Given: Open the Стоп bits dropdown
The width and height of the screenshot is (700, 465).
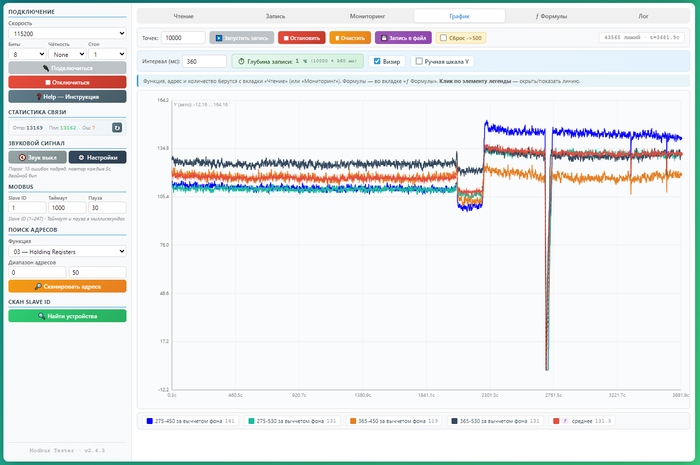Looking at the screenshot, I should [108, 54].
